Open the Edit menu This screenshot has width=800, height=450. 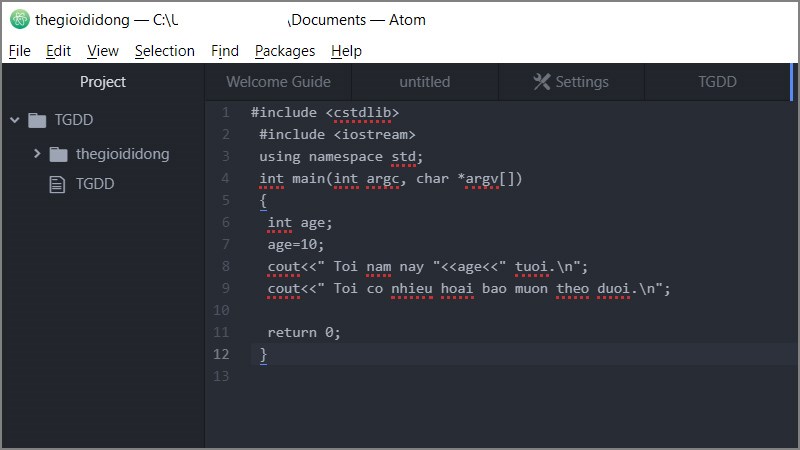tap(58, 51)
